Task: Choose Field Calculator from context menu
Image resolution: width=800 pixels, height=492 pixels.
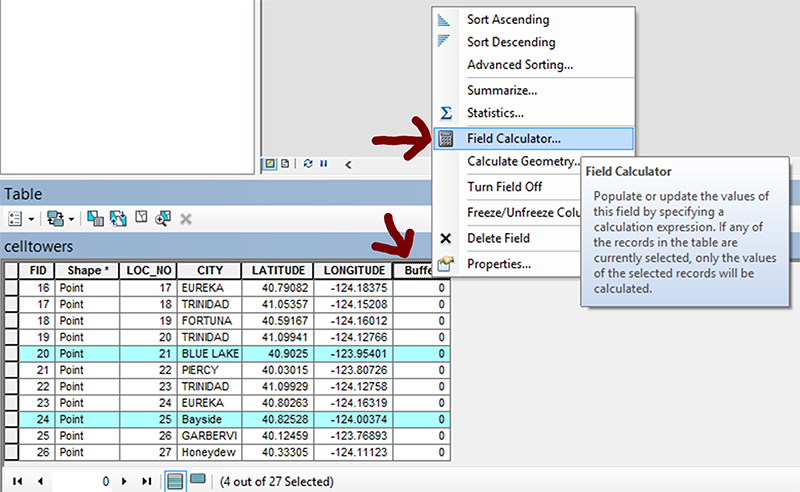Action: tap(513, 138)
